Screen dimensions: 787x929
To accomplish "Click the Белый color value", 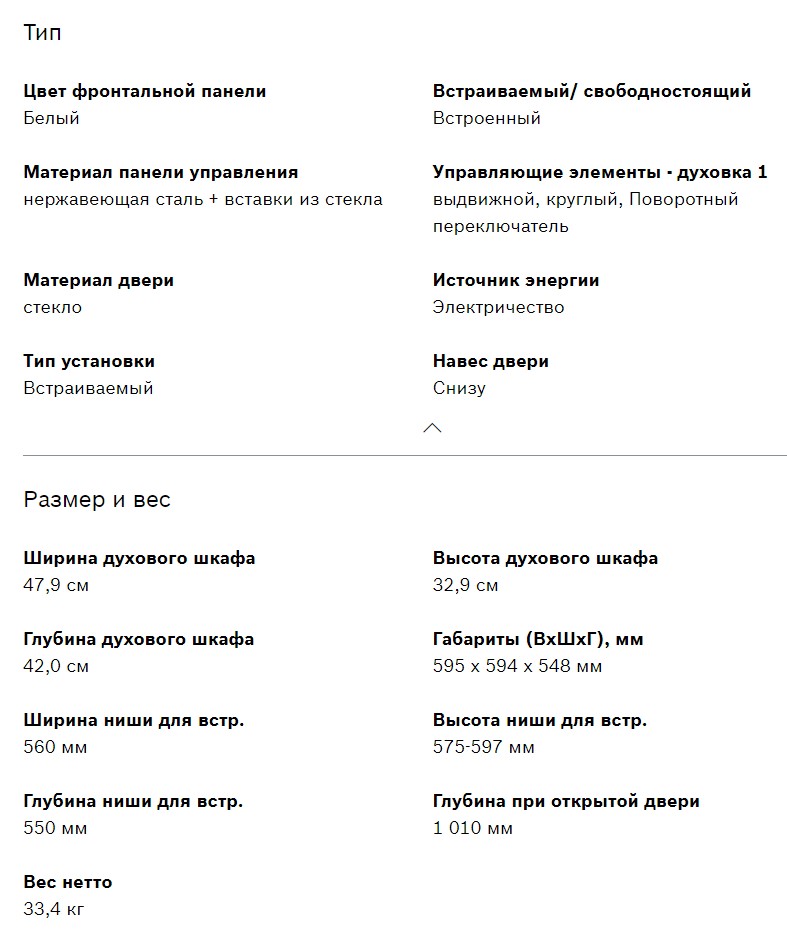I will point(51,118).
